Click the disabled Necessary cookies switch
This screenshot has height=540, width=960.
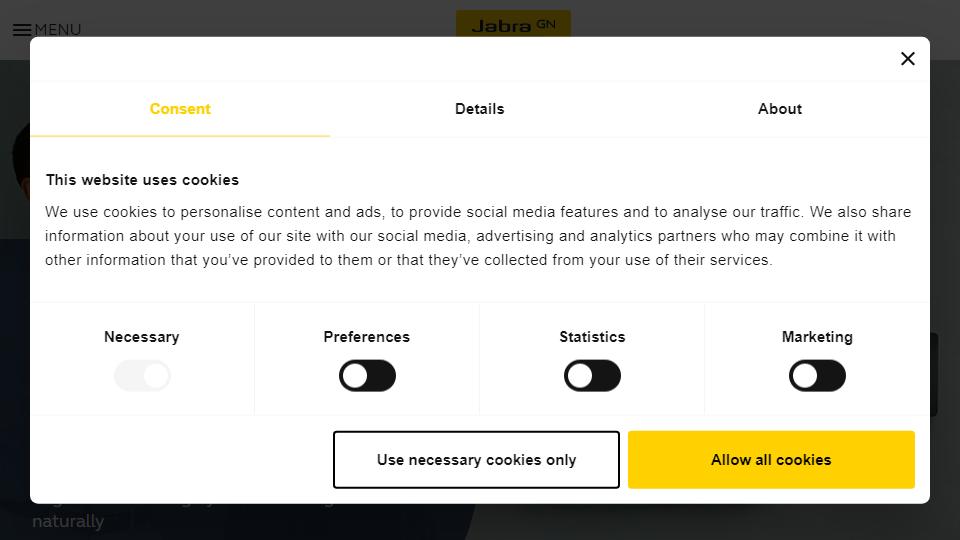click(142, 375)
